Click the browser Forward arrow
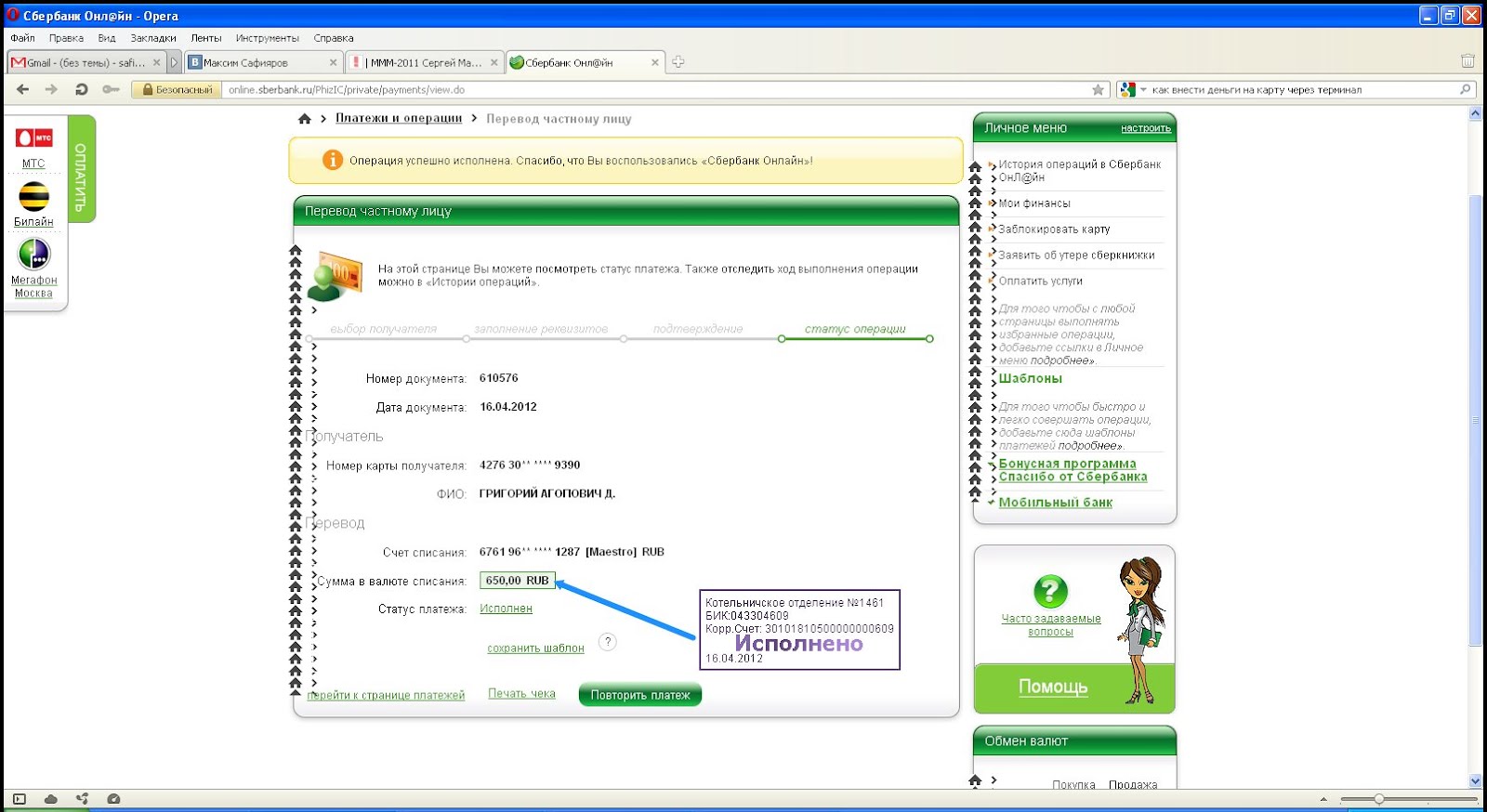Screen dimensions: 1487x812 [51, 89]
